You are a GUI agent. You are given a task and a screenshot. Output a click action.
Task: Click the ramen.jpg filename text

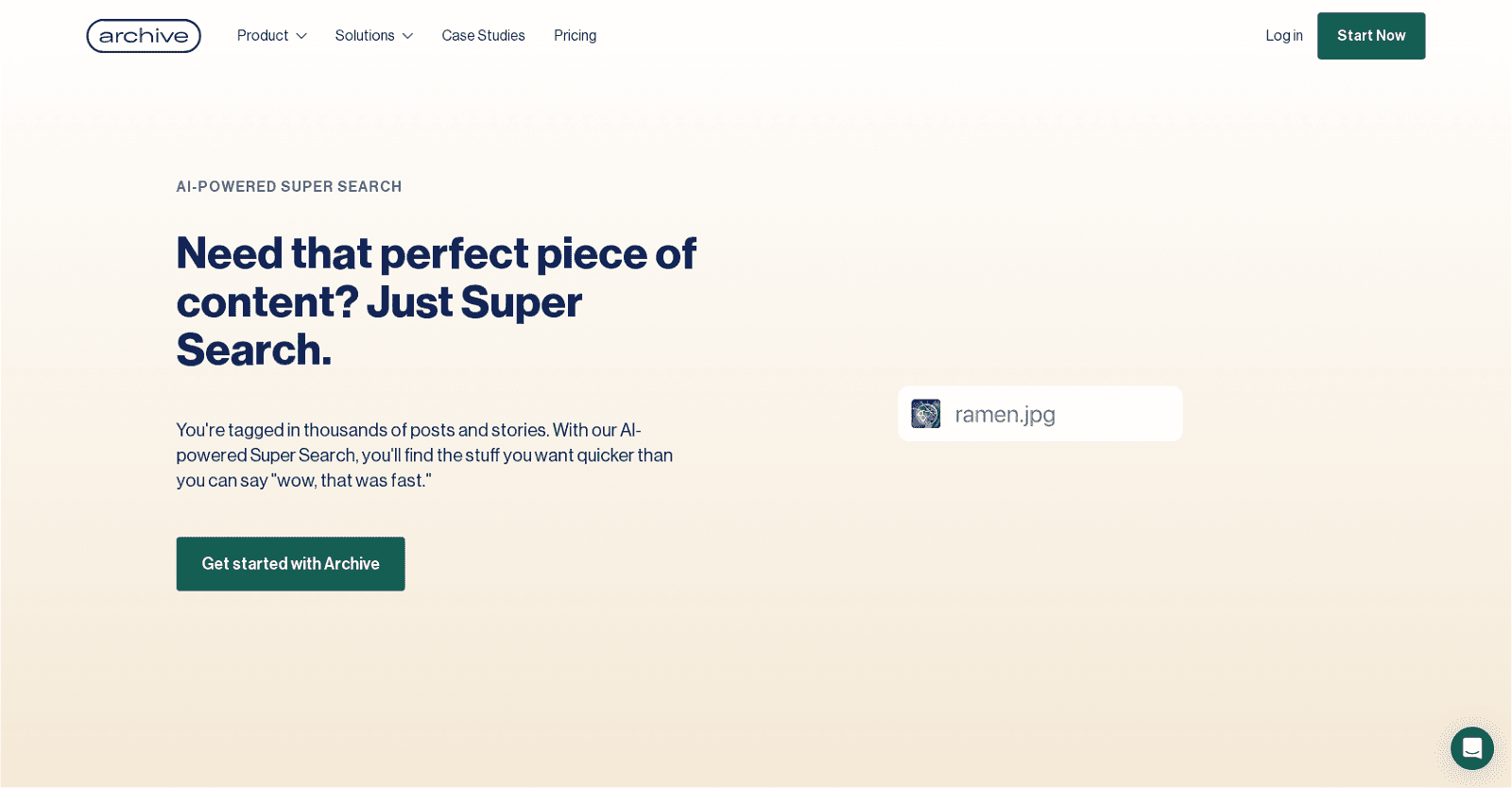[x=1005, y=415]
